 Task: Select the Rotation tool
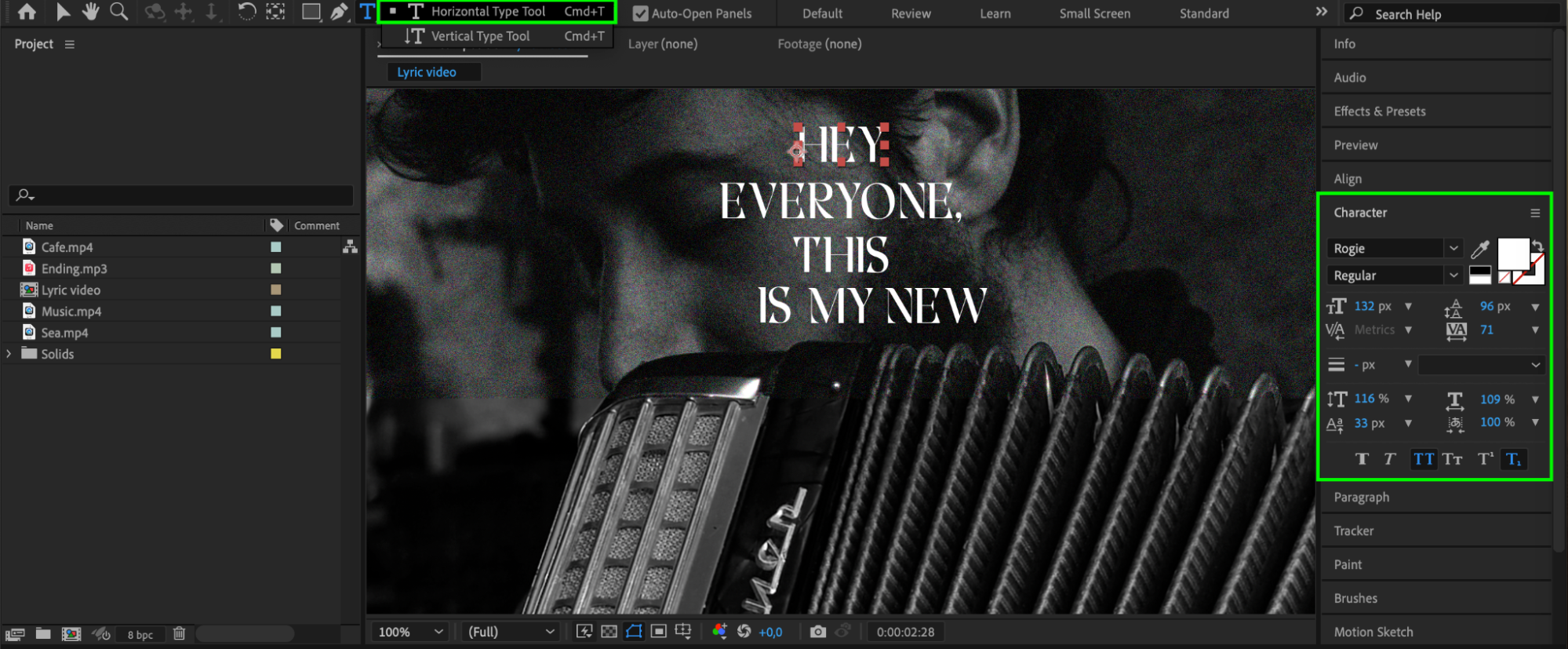click(x=246, y=12)
